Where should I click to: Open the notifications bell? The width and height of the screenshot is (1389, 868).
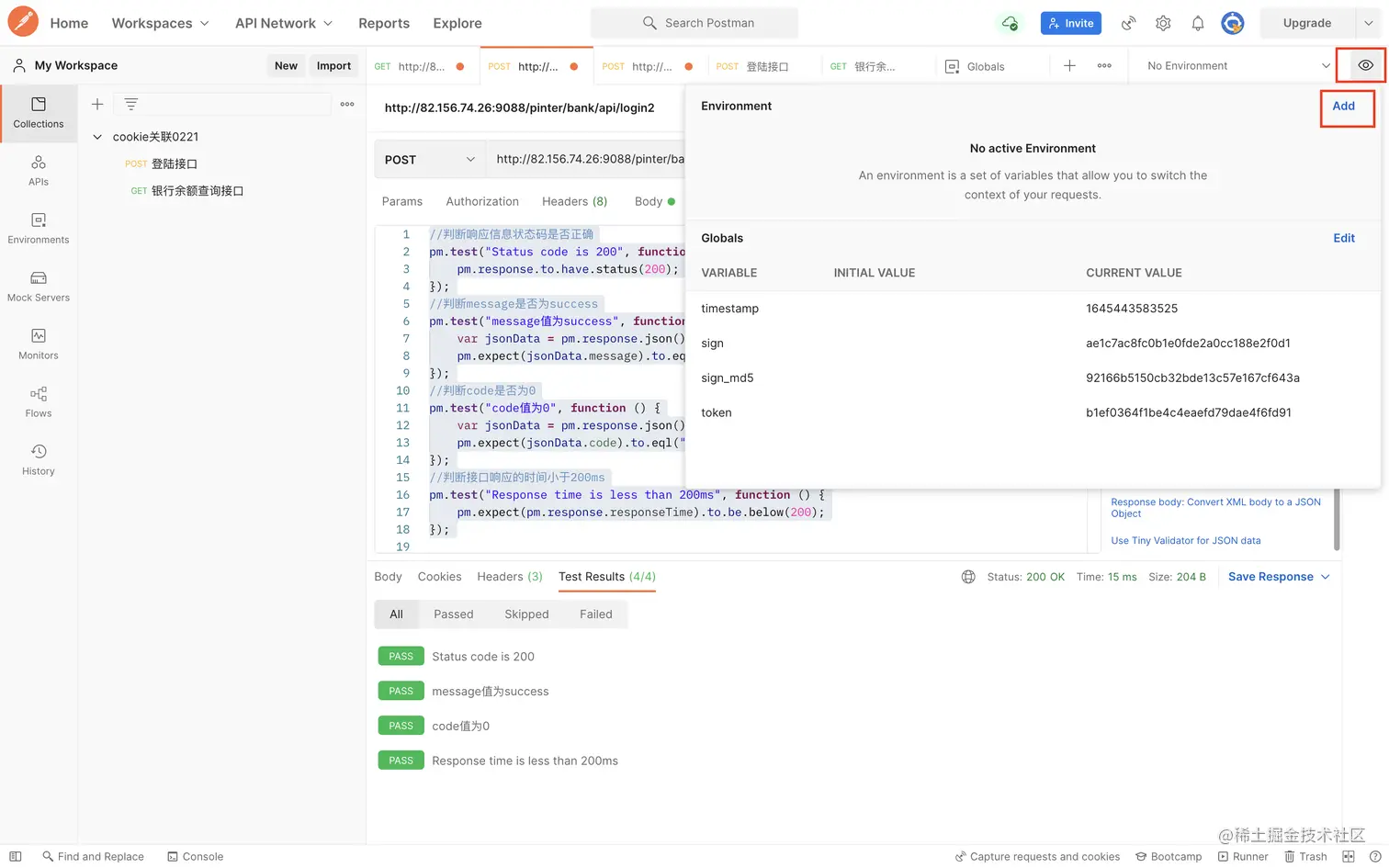(1198, 23)
